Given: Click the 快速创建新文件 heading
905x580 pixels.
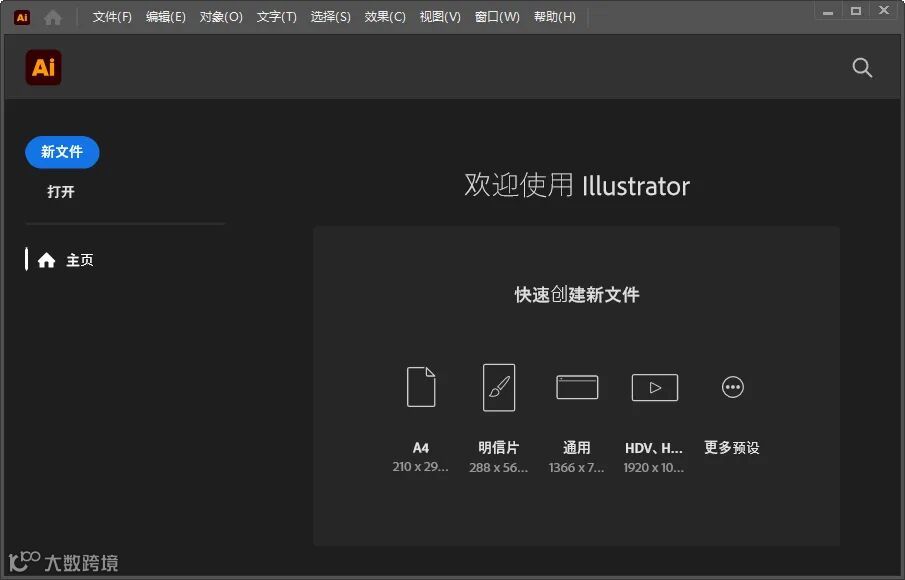Looking at the screenshot, I should point(577,295).
